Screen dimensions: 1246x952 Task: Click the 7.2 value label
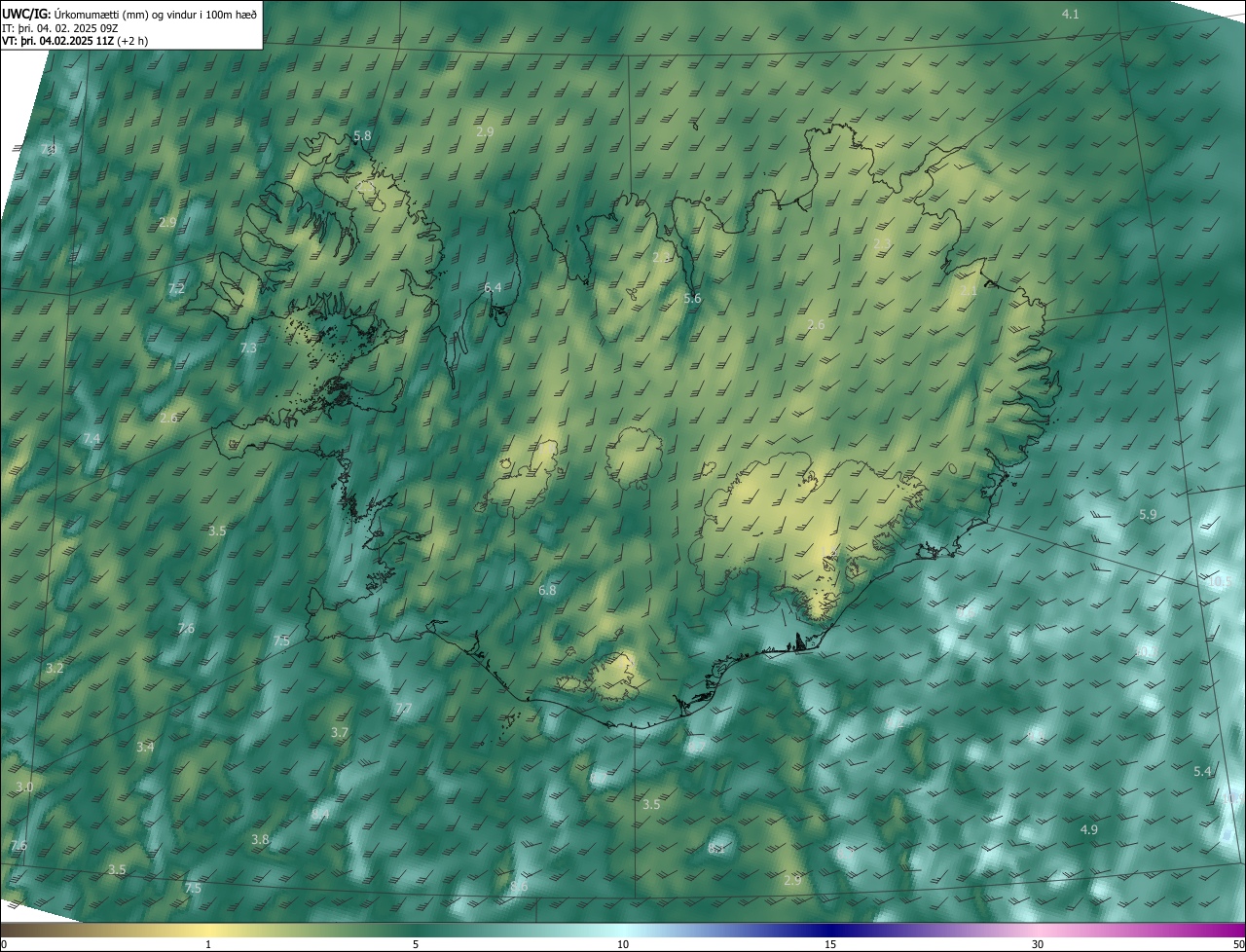click(176, 289)
